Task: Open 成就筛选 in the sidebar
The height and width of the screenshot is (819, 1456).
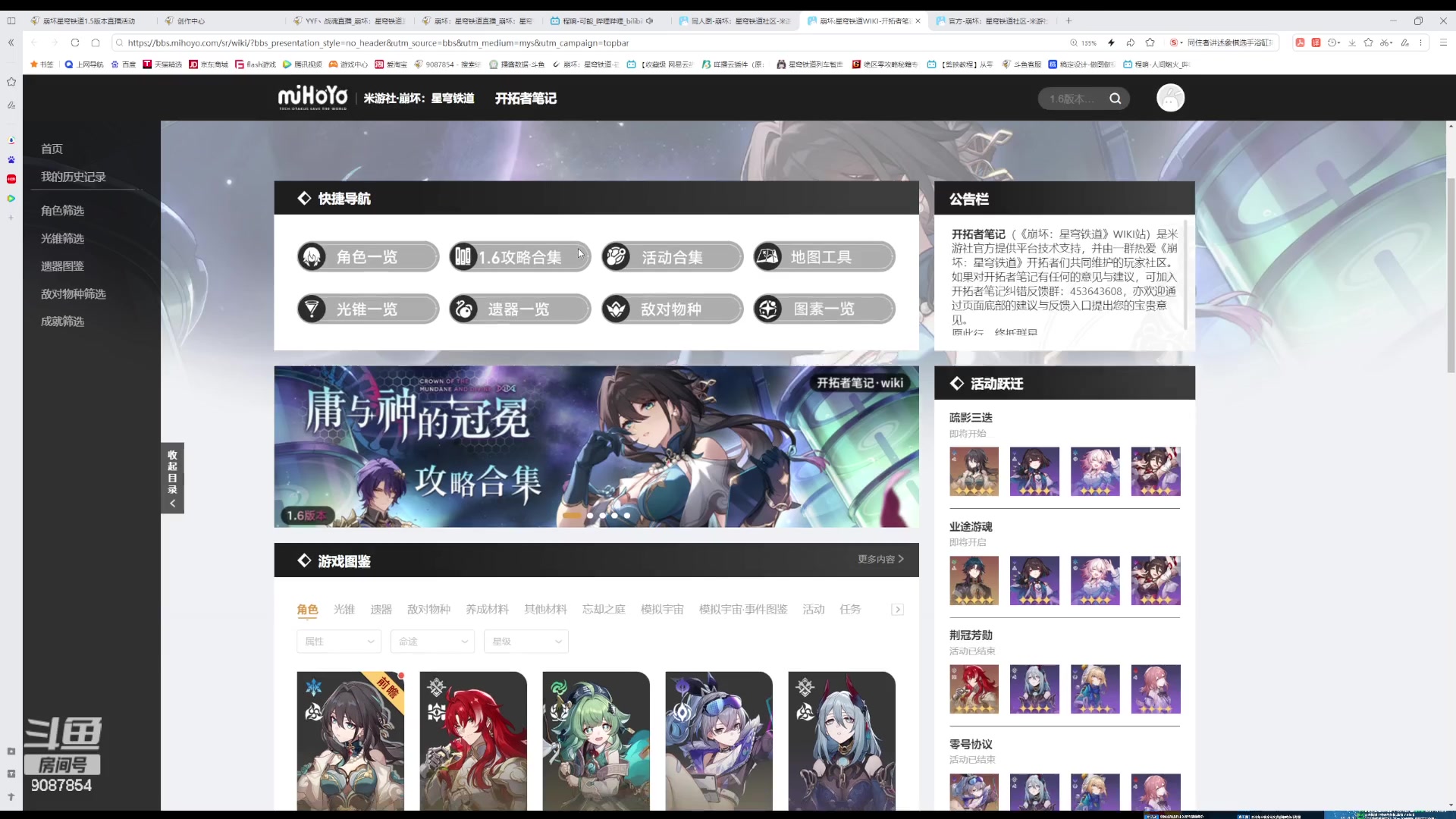Action: [x=62, y=322]
